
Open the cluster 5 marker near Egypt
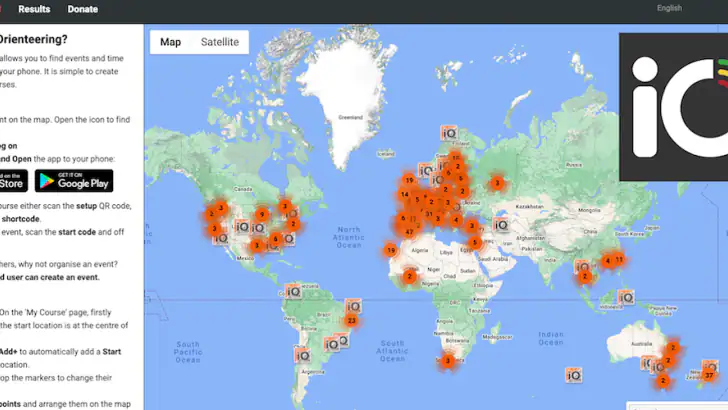click(x=474, y=242)
